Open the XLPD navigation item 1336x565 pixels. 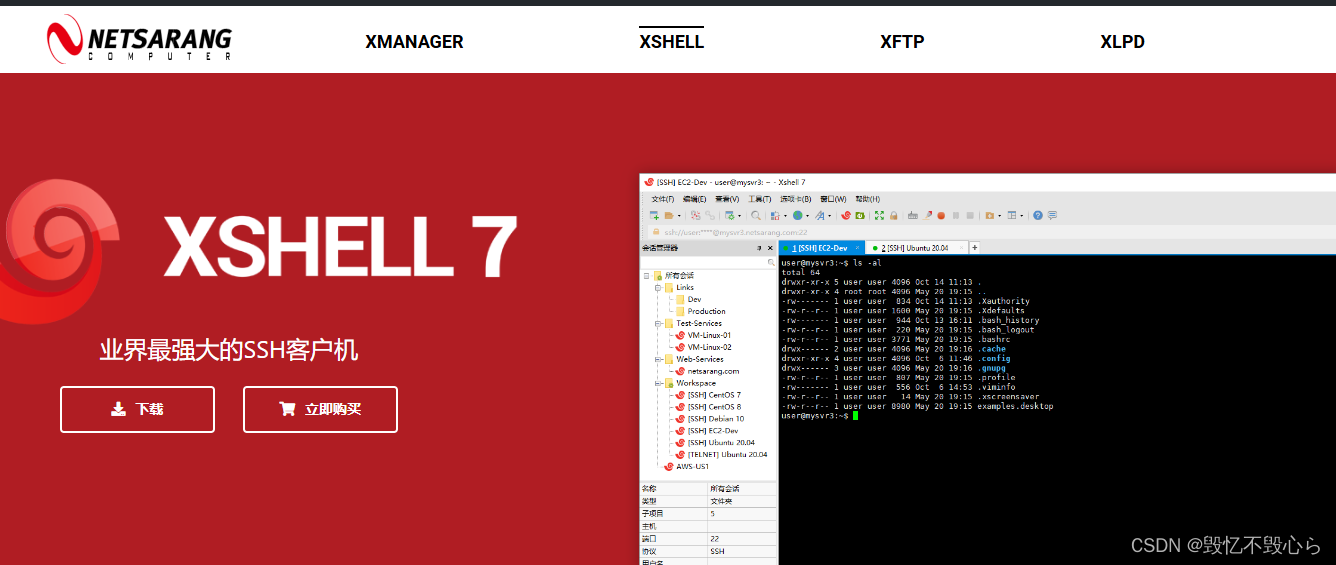(x=1122, y=42)
